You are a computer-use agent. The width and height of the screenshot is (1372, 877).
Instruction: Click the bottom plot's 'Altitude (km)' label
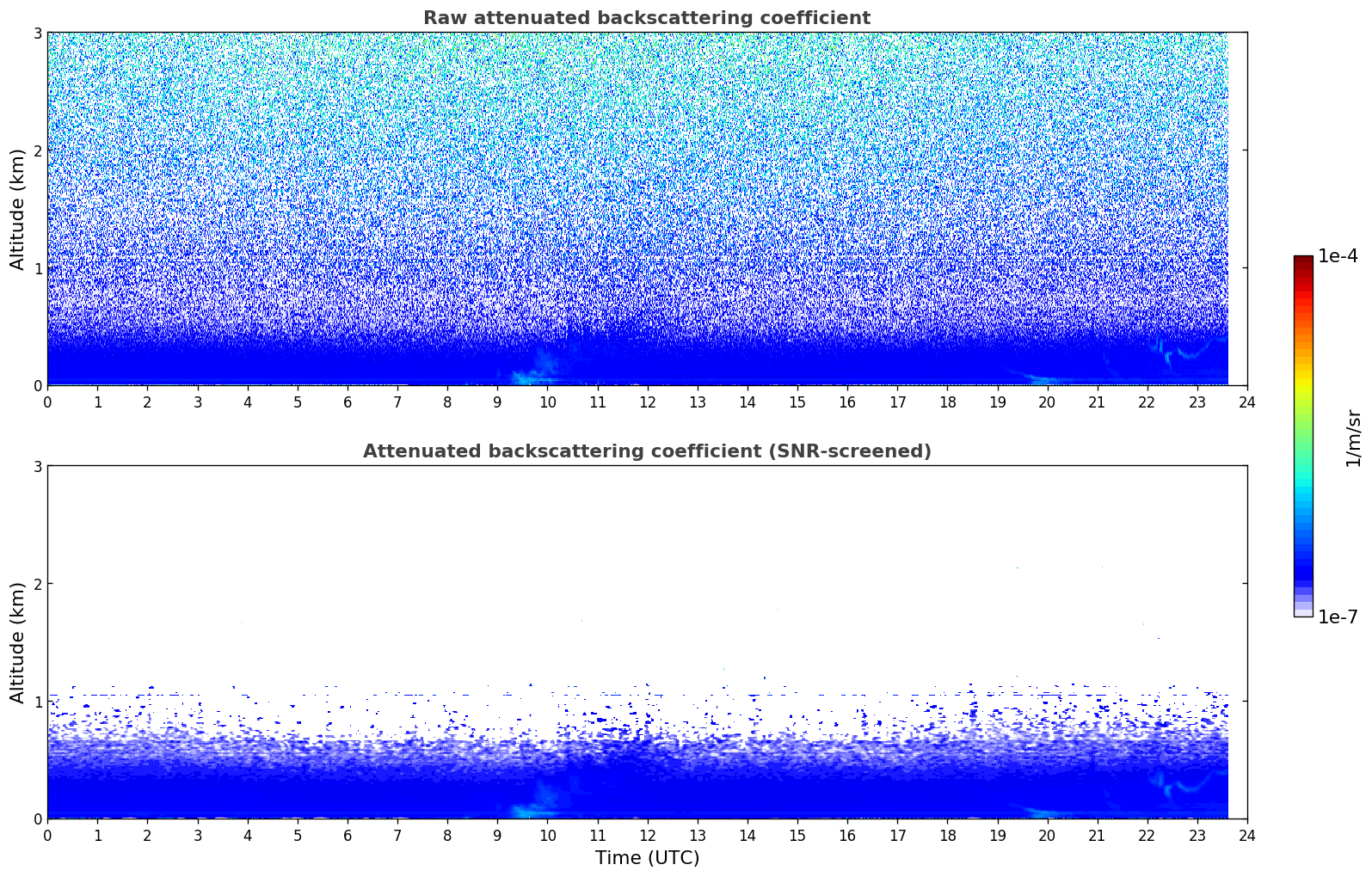point(18,642)
